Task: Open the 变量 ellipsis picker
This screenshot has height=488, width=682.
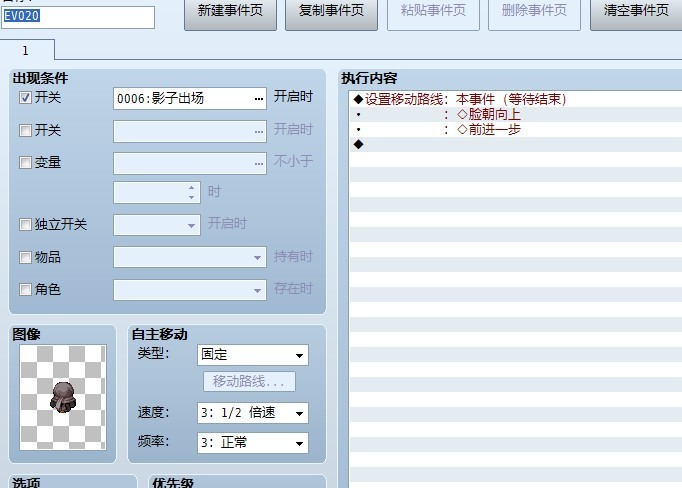Action: (259, 164)
